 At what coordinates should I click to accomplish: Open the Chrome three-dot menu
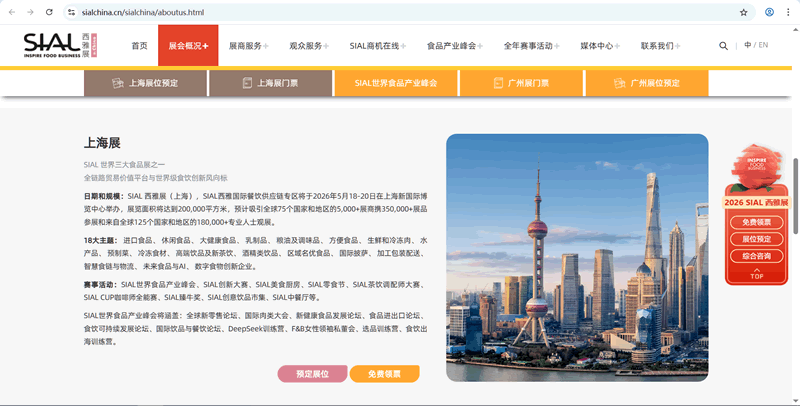[789, 12]
